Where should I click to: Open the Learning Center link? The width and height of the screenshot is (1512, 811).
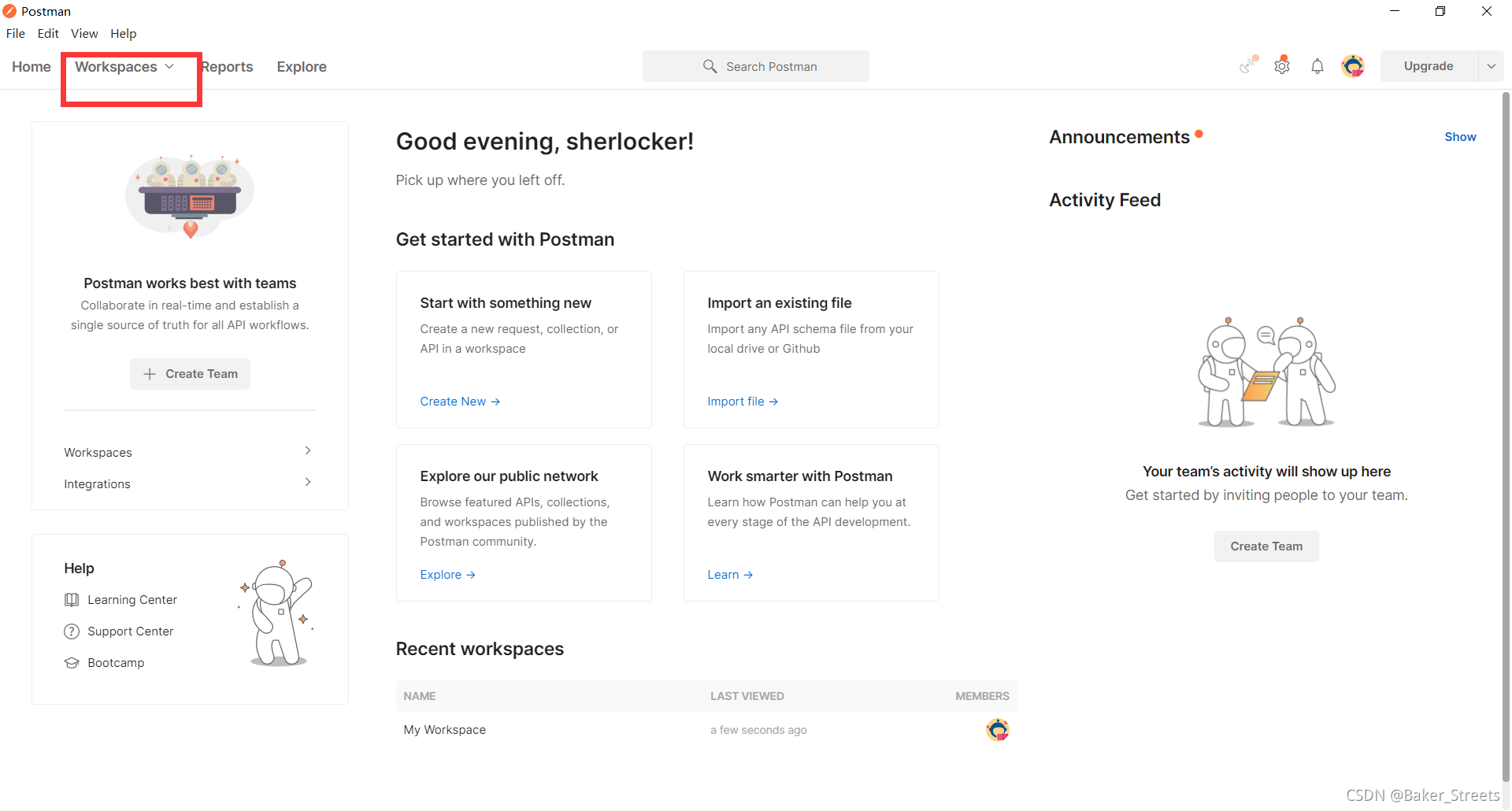point(132,600)
